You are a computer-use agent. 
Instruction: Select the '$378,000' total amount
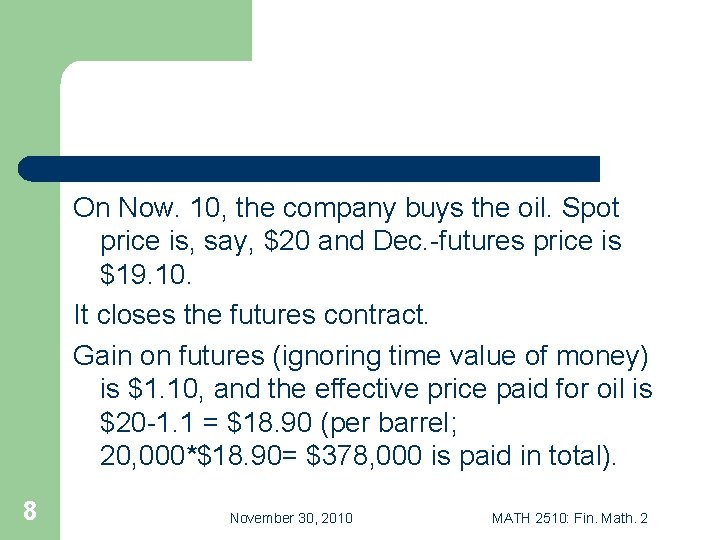363,456
